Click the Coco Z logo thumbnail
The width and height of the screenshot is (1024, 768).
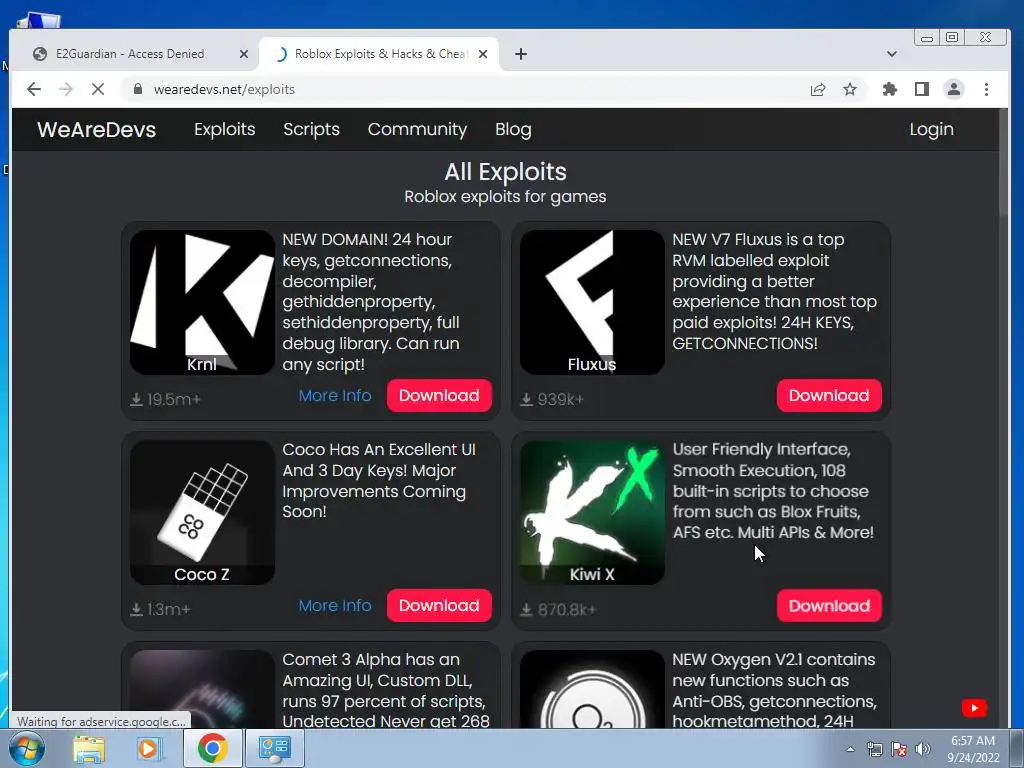[x=202, y=512]
